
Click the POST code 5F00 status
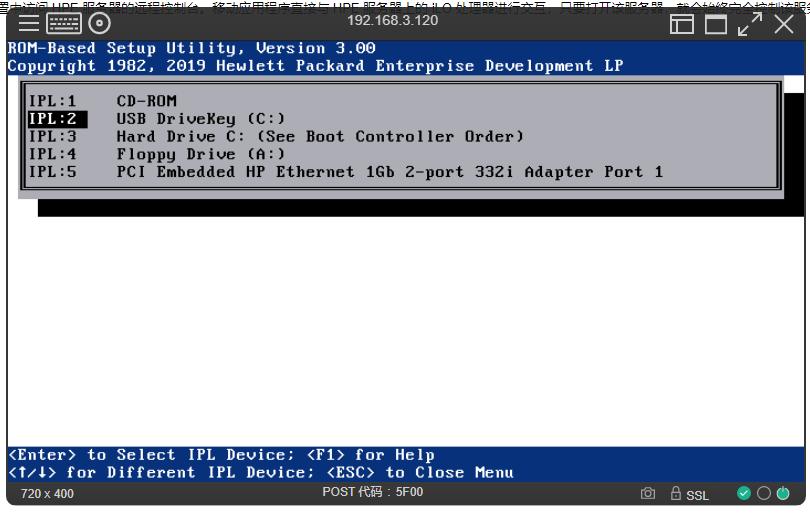click(x=372, y=492)
